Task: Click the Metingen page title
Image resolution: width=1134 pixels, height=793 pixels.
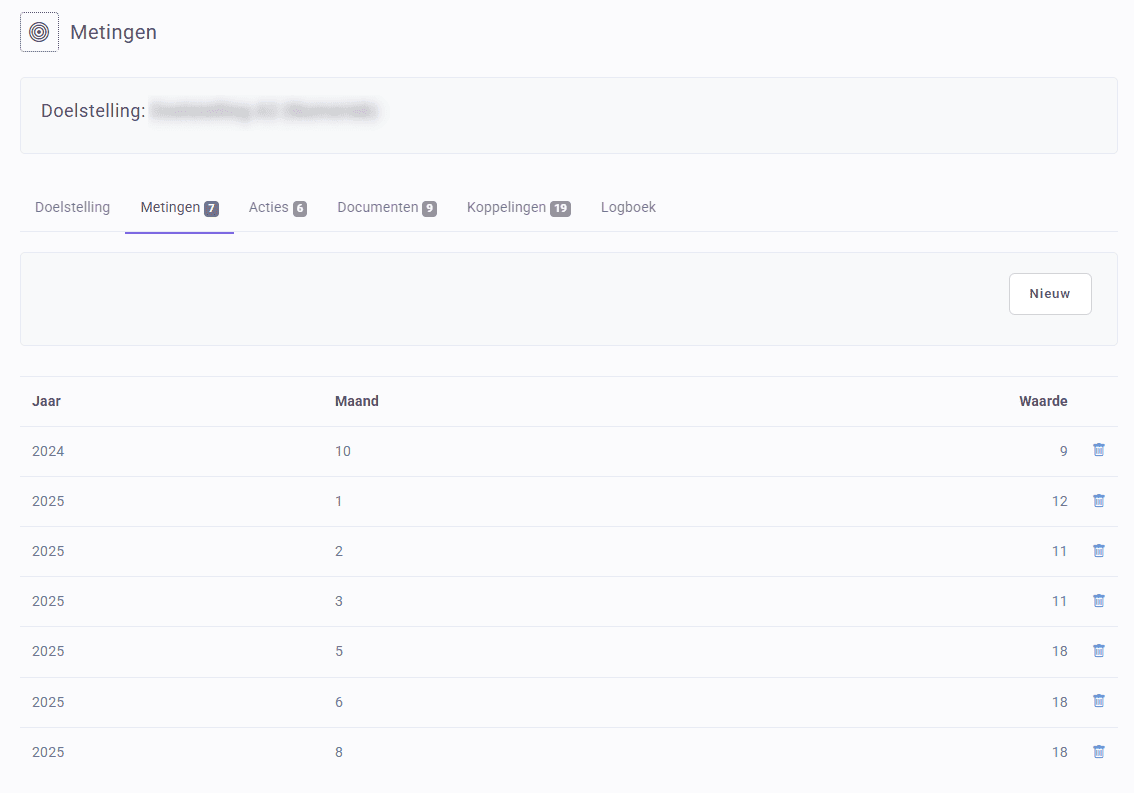Action: 114,33
